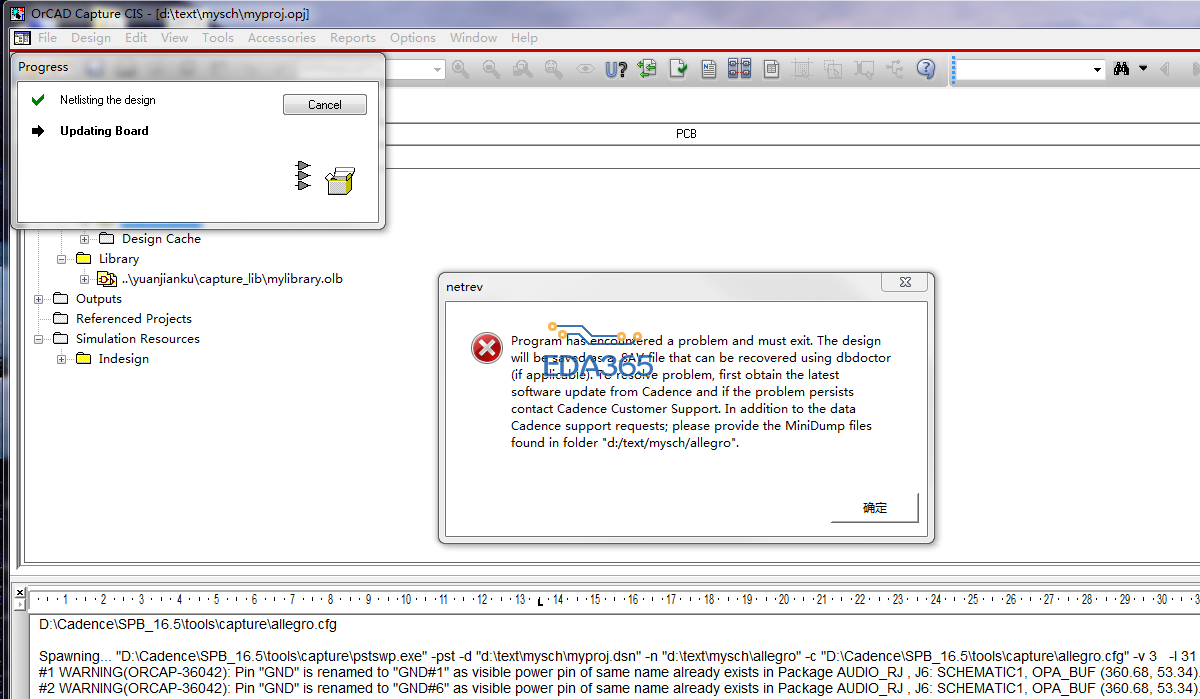Click the Design Cache folder icon
1200x699 pixels.
pyautogui.click(x=107, y=239)
